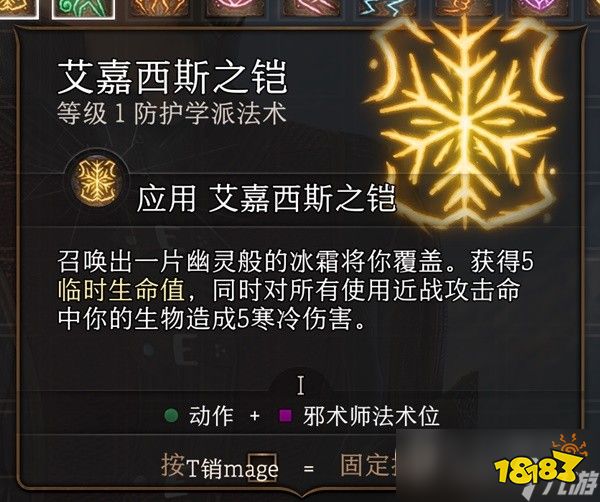Image resolution: width=600 pixels, height=502 pixels.
Task: Click the purple warlock spell slot square
Action: pyautogui.click(x=285, y=416)
